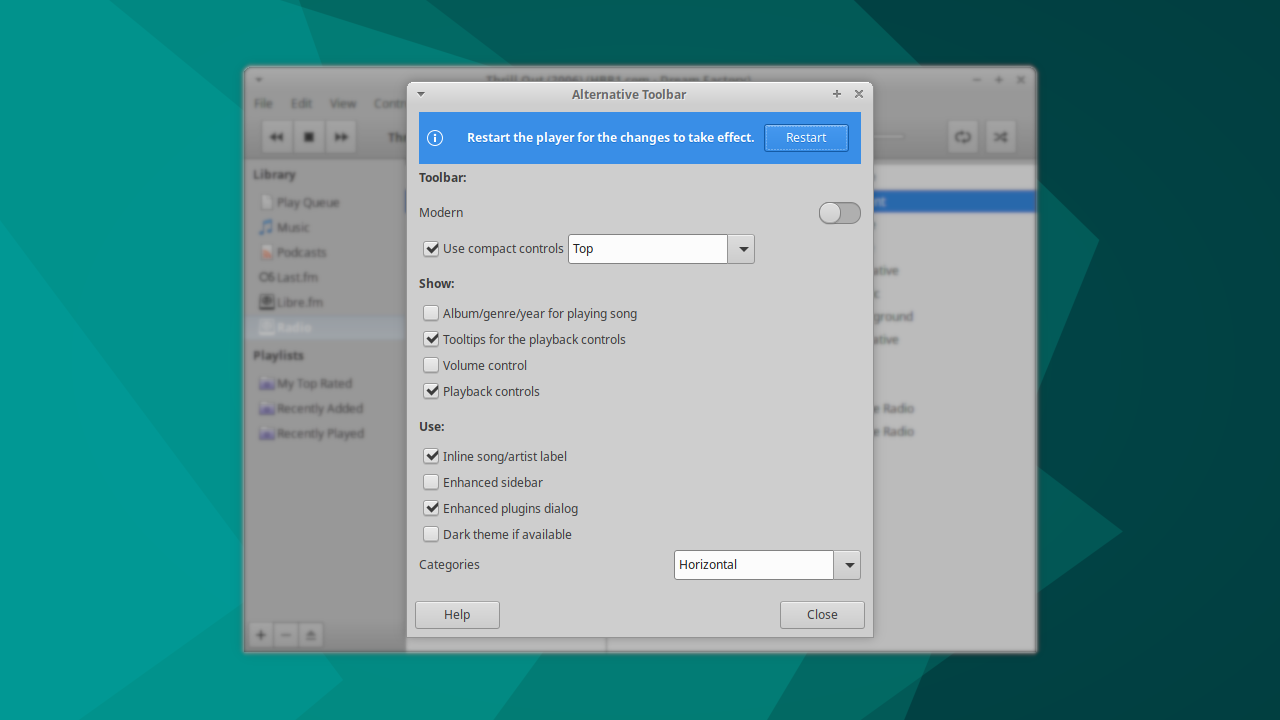Open the Categories layout dropdown
The image size is (1280, 720).
[x=848, y=565]
